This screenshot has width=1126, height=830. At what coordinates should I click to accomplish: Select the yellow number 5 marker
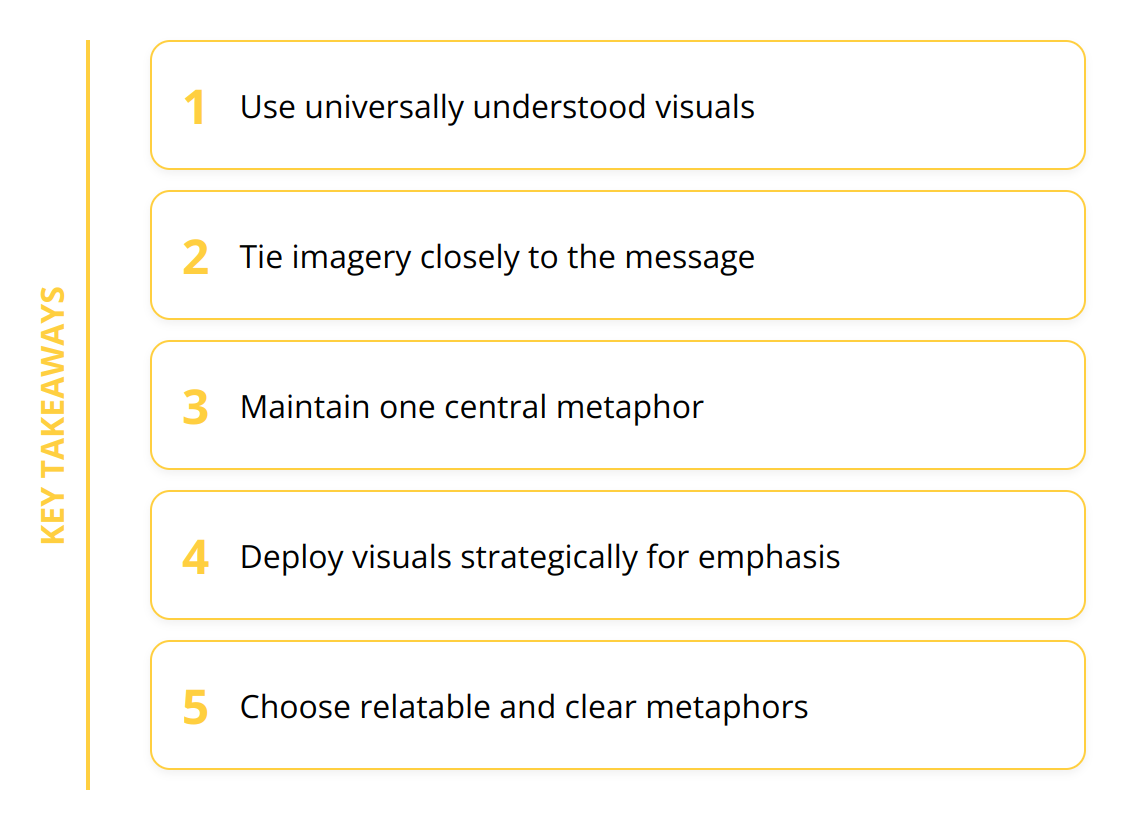coord(195,707)
